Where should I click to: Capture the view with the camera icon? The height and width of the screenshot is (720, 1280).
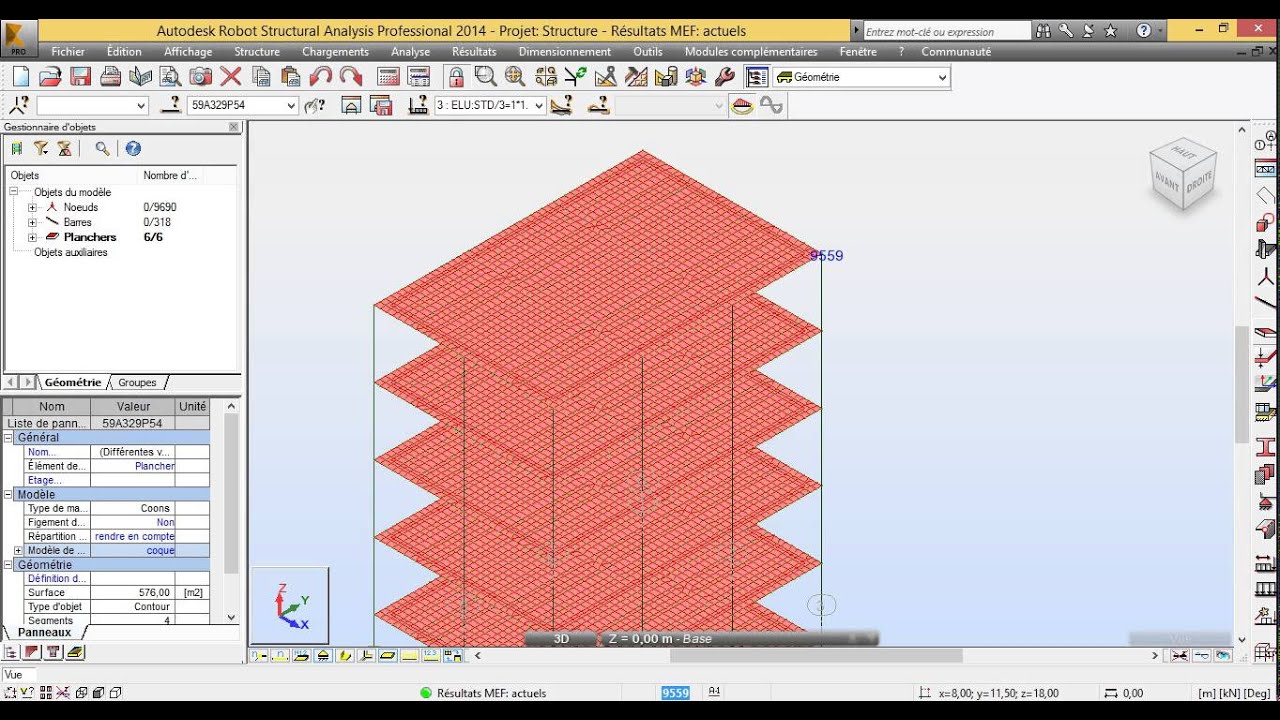(201, 77)
